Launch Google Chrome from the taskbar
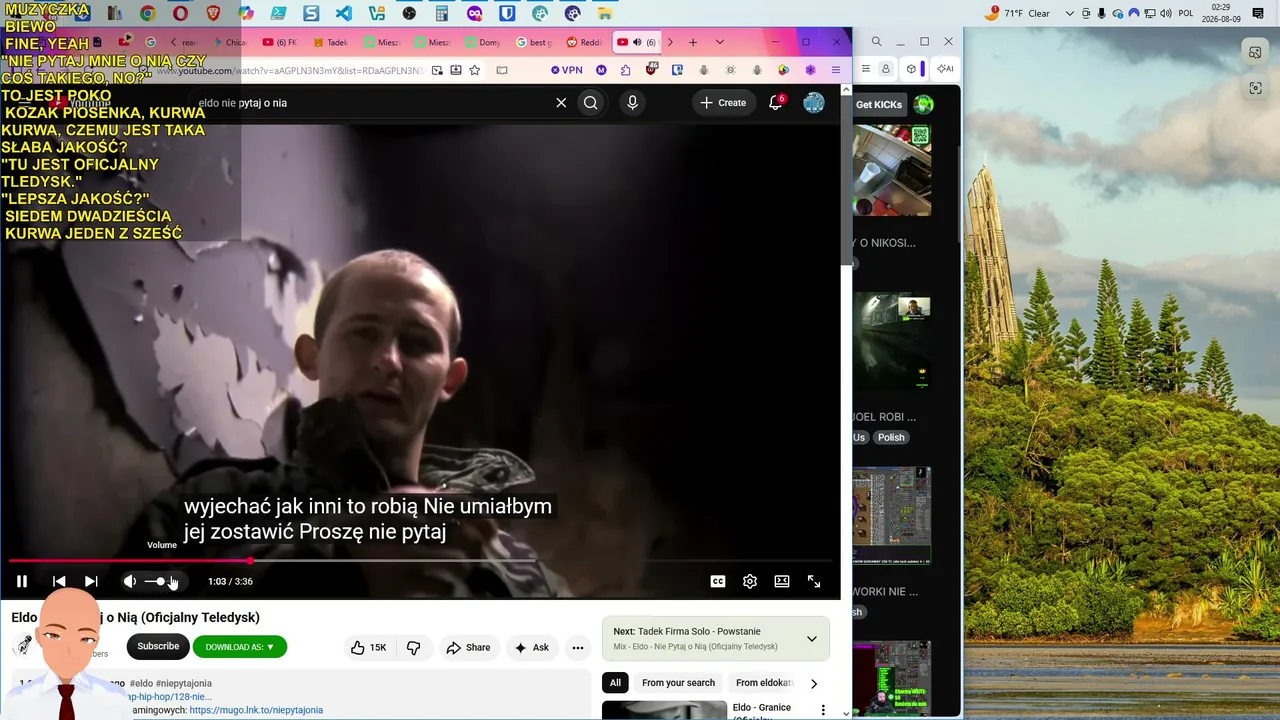This screenshot has width=1280, height=720. click(147, 13)
